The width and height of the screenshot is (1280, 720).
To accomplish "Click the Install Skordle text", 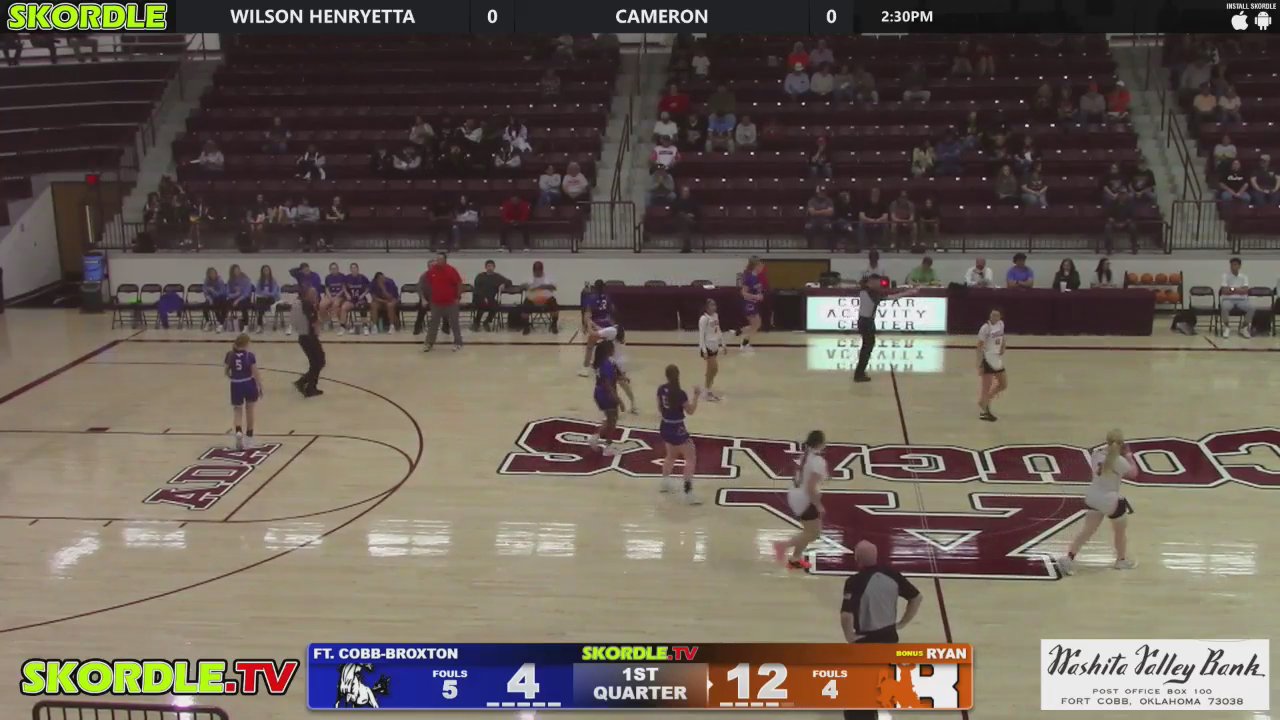I will coord(1251,6).
